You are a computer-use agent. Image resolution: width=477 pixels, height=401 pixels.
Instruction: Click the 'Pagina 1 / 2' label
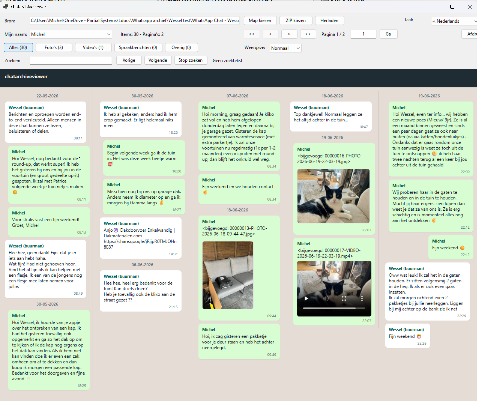333,34
